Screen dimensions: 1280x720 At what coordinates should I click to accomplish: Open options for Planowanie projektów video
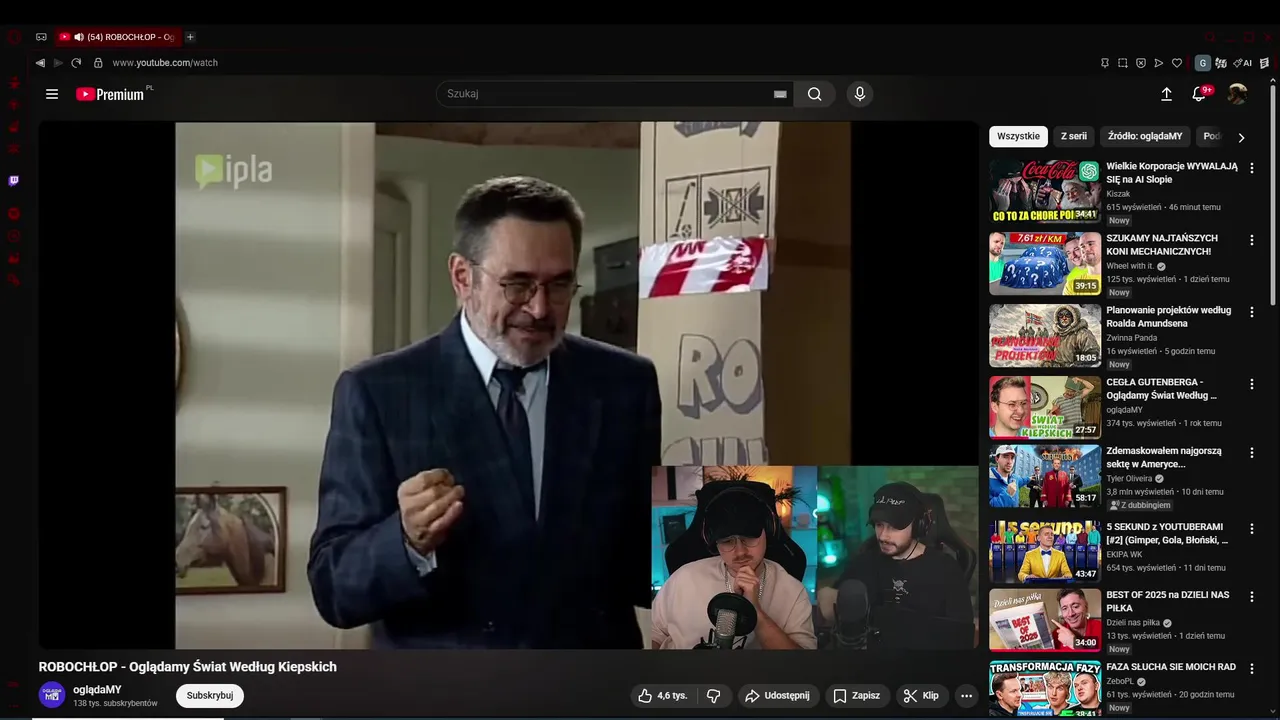coord(1251,312)
